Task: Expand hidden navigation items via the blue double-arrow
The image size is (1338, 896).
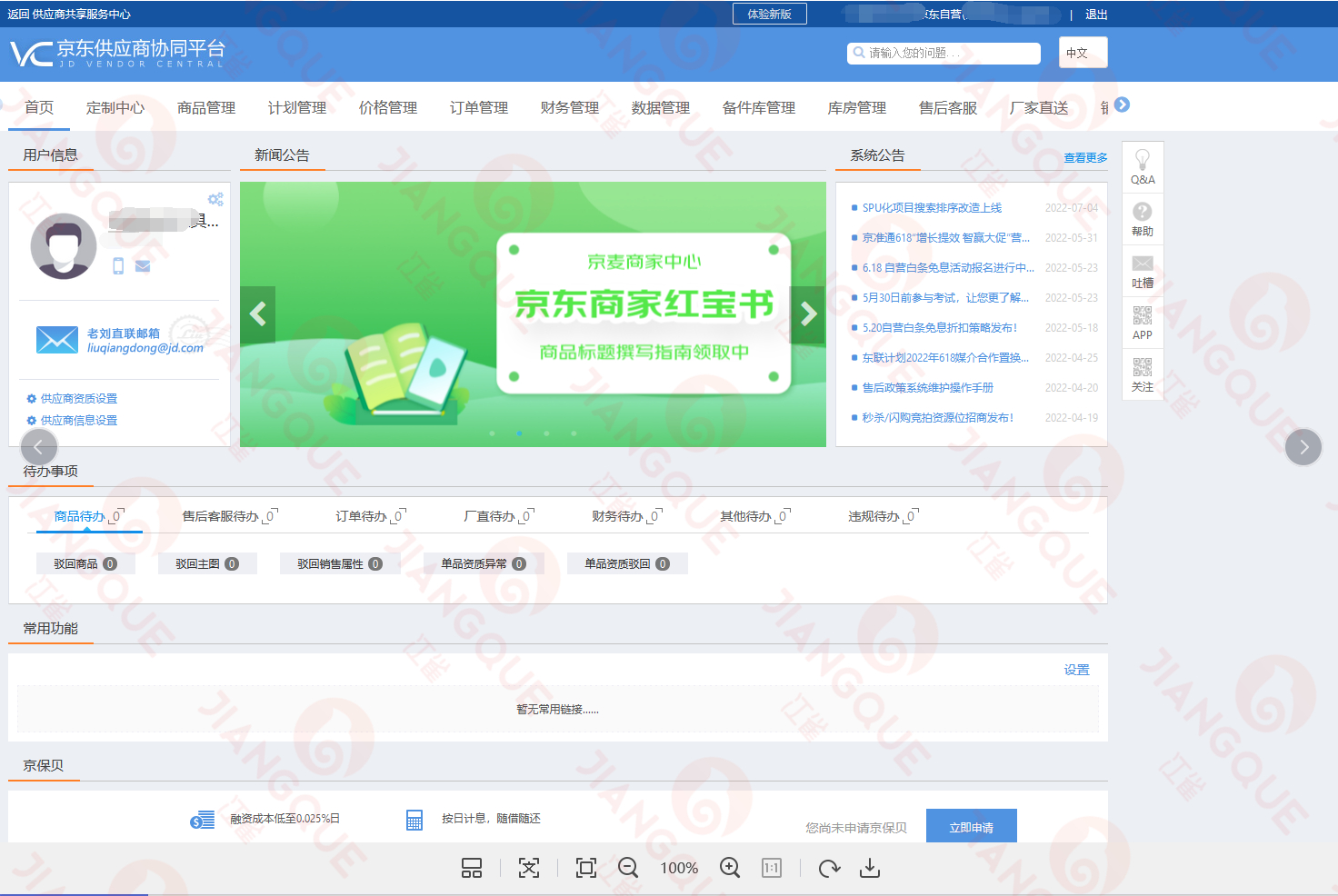Action: tap(1121, 105)
